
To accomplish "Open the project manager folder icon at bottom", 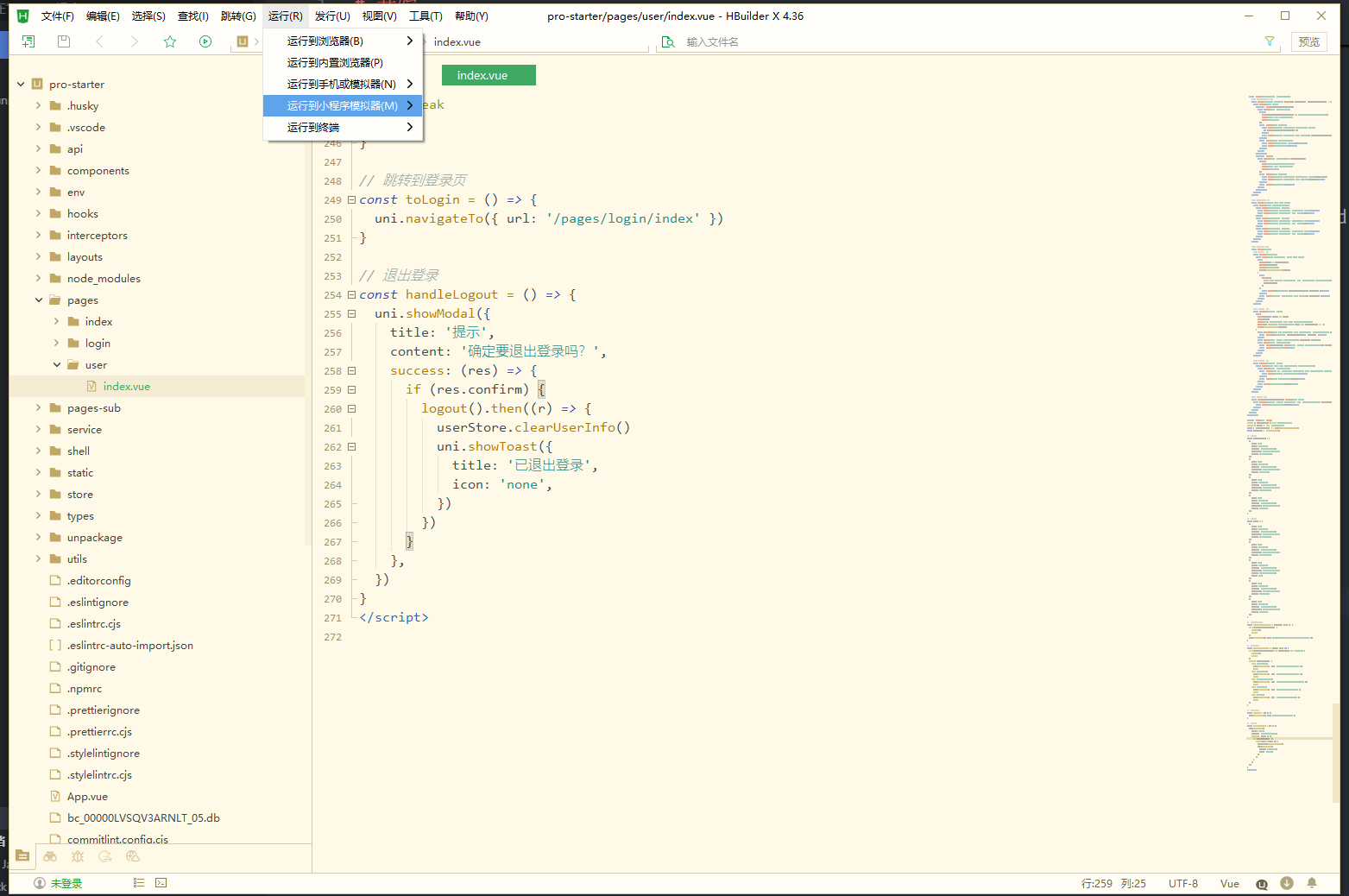I will 23,856.
